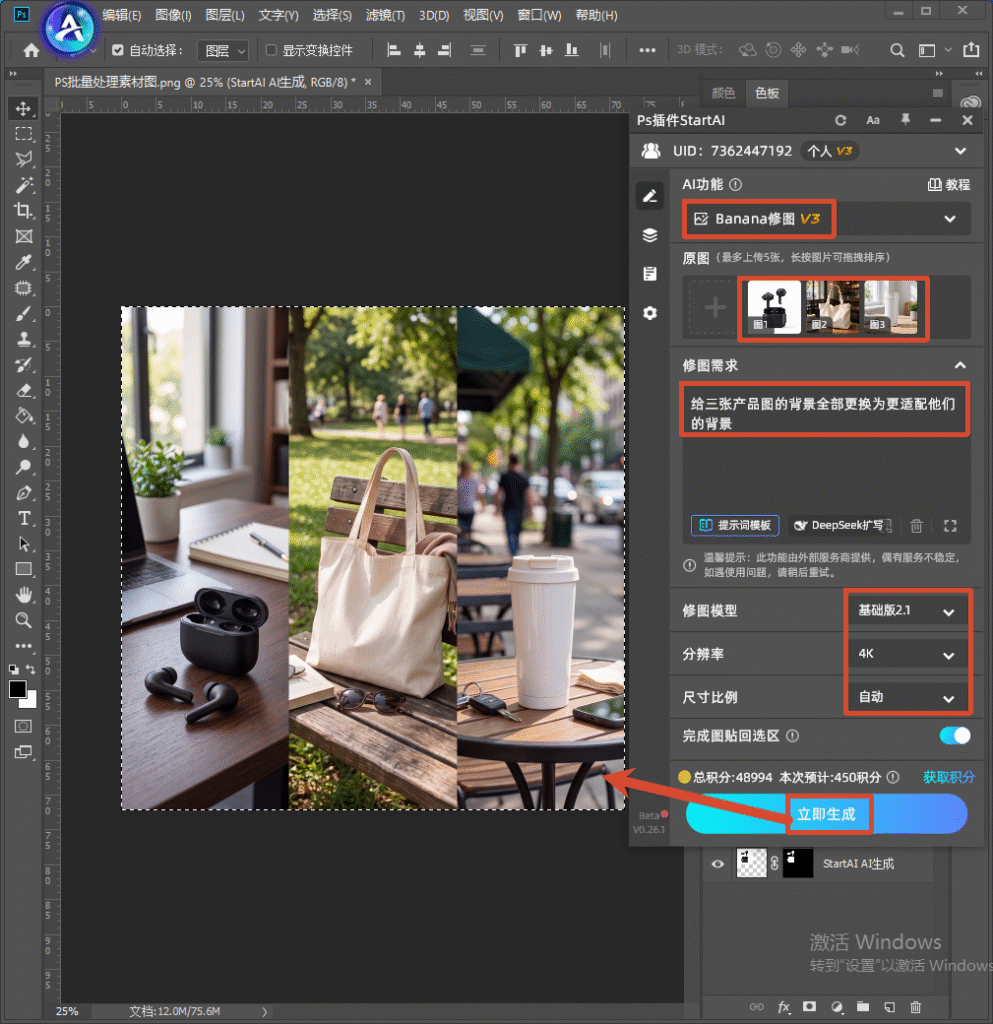The image size is (993, 1024).
Task: Clear the prompt with the trash icon
Action: (x=917, y=526)
